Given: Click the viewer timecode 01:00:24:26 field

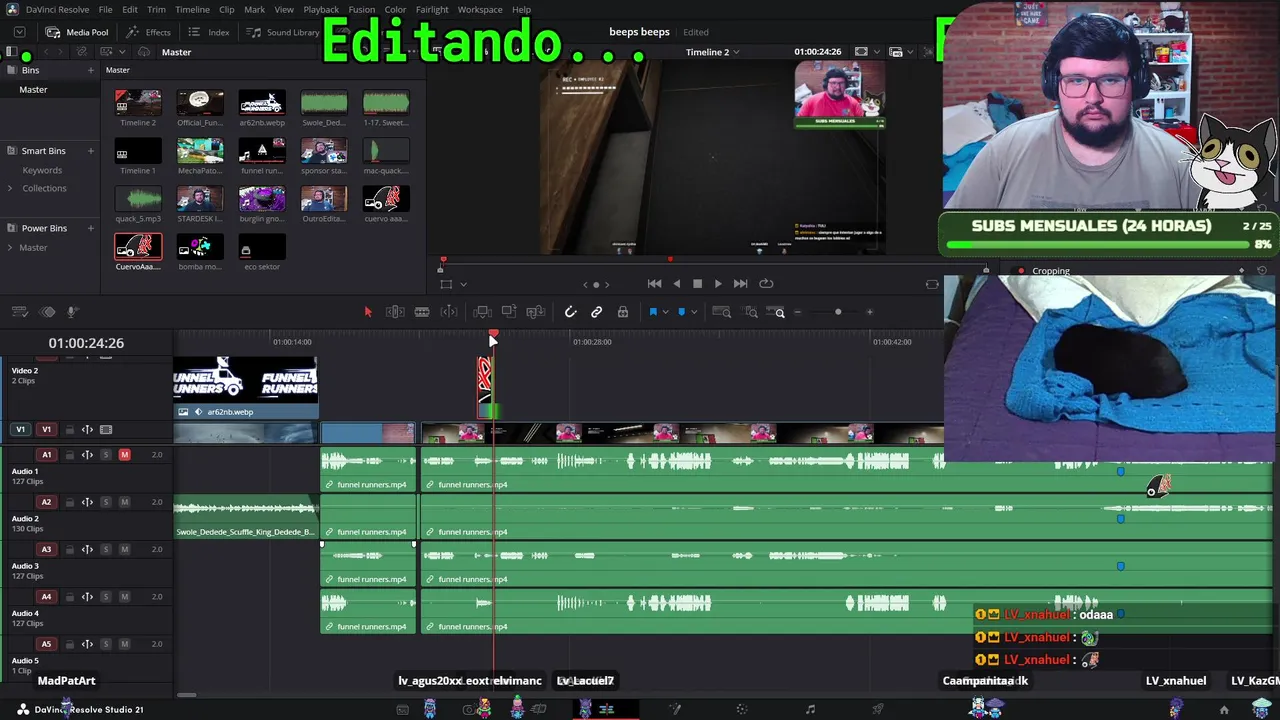Looking at the screenshot, I should (817, 52).
